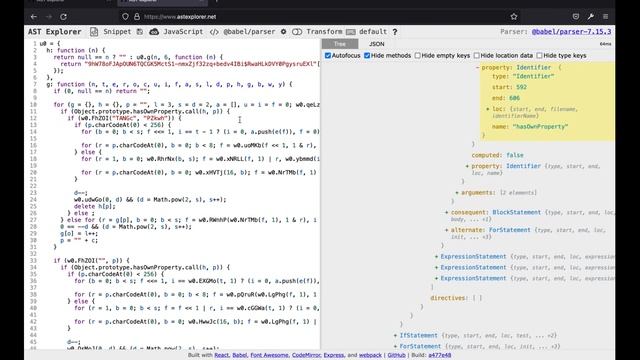Open the webpack footer link
The height and width of the screenshot is (360, 640).
tap(370, 355)
